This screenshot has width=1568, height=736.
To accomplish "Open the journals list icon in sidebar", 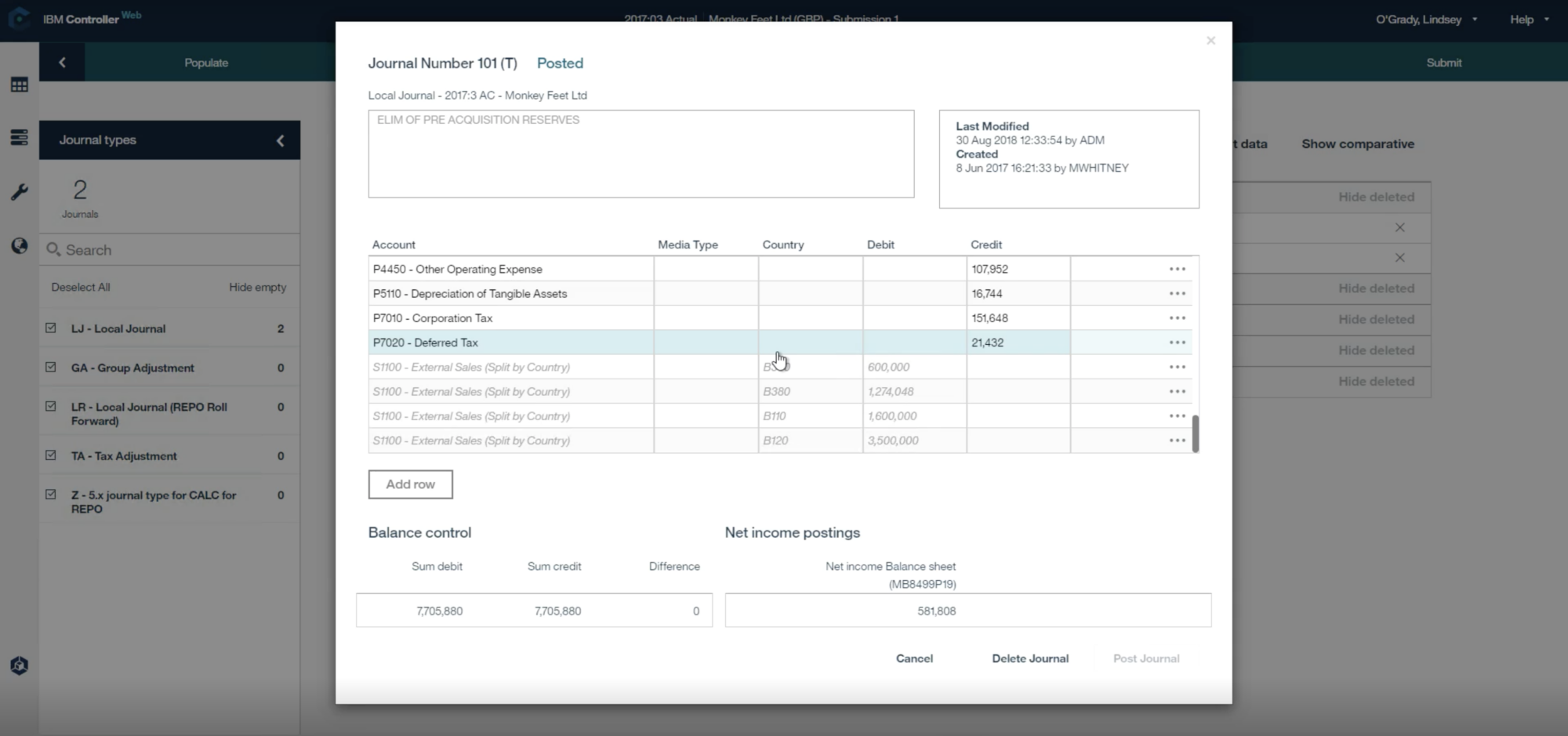I will point(20,138).
